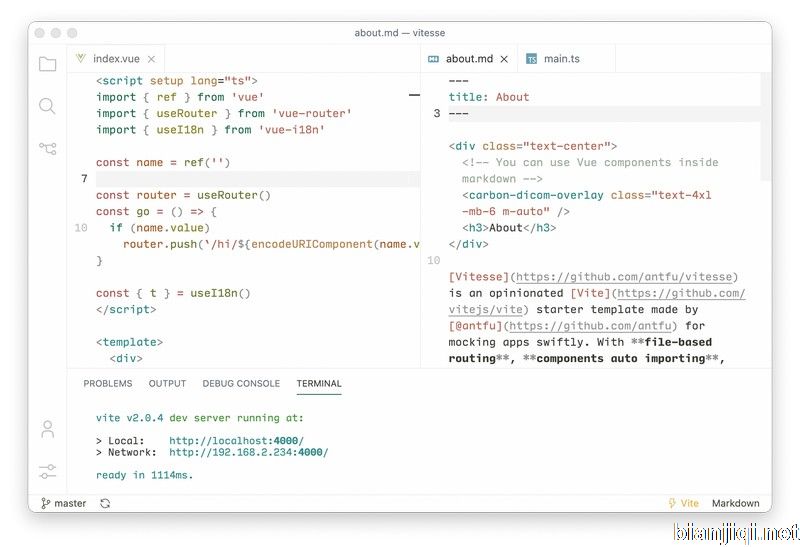This screenshot has height=547, width=800.
Task: Click the '</script>' closing tag line
Action: click(126, 309)
